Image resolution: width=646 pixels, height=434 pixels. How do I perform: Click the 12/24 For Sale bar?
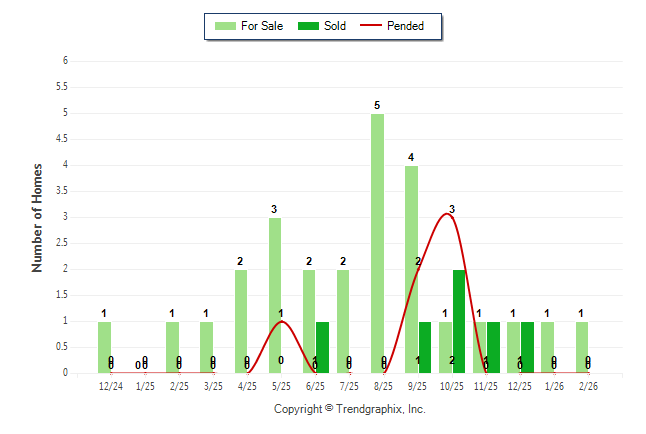tap(105, 347)
